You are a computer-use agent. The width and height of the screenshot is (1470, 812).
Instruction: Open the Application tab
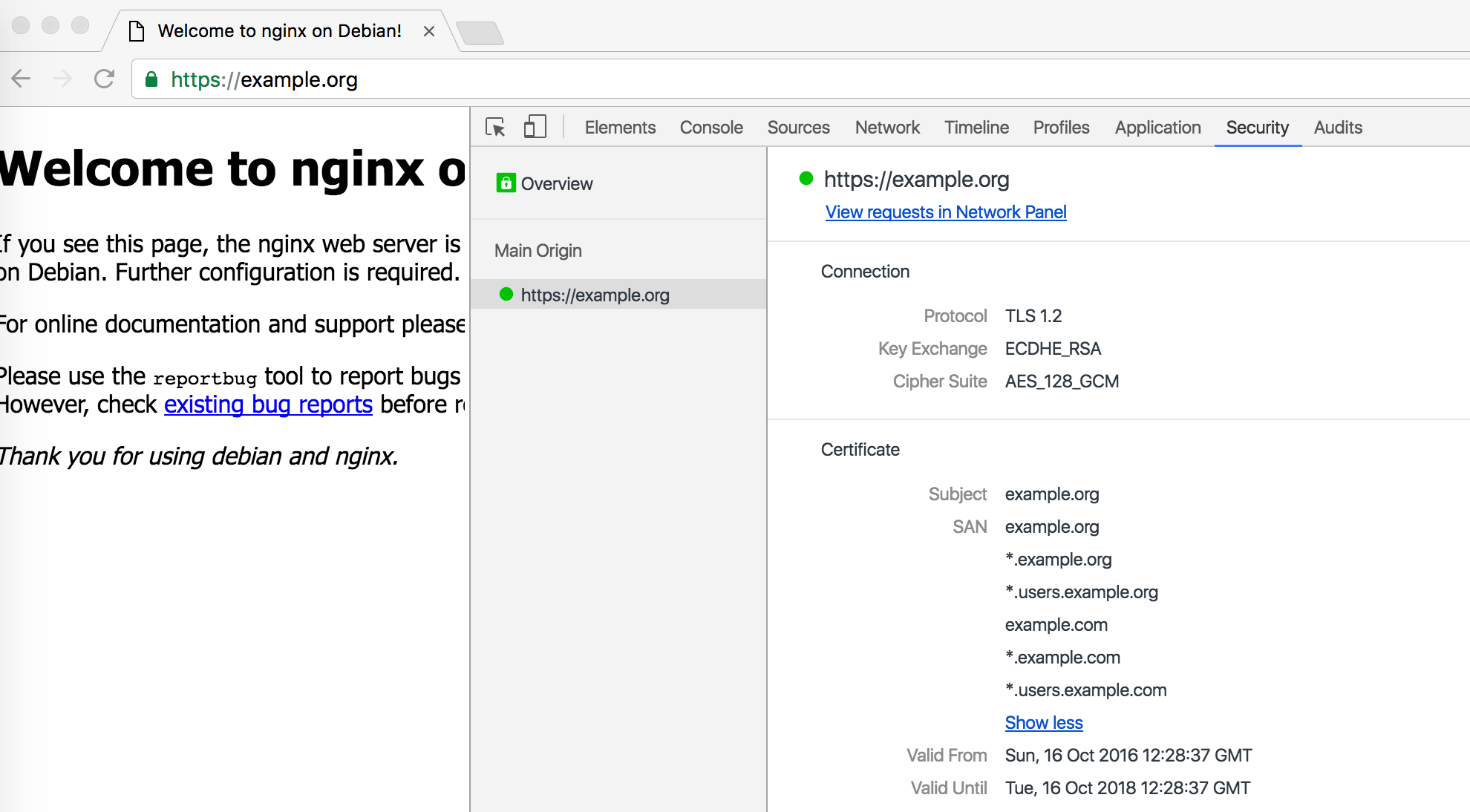(x=1157, y=128)
